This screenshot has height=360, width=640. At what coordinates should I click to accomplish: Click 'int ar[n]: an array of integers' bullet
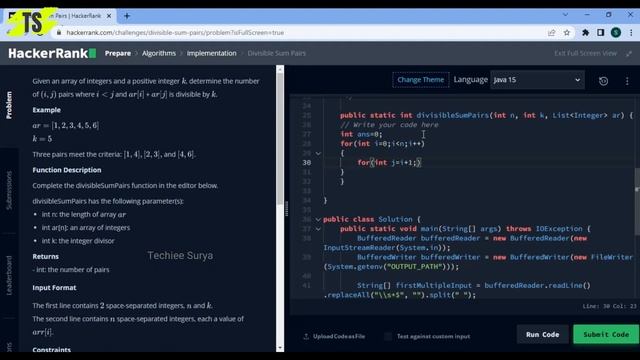point(86,228)
